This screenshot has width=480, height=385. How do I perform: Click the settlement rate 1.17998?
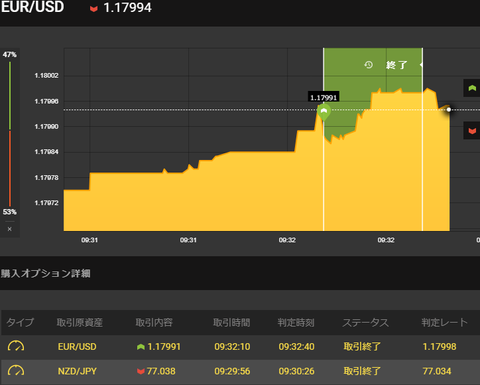tap(439, 347)
